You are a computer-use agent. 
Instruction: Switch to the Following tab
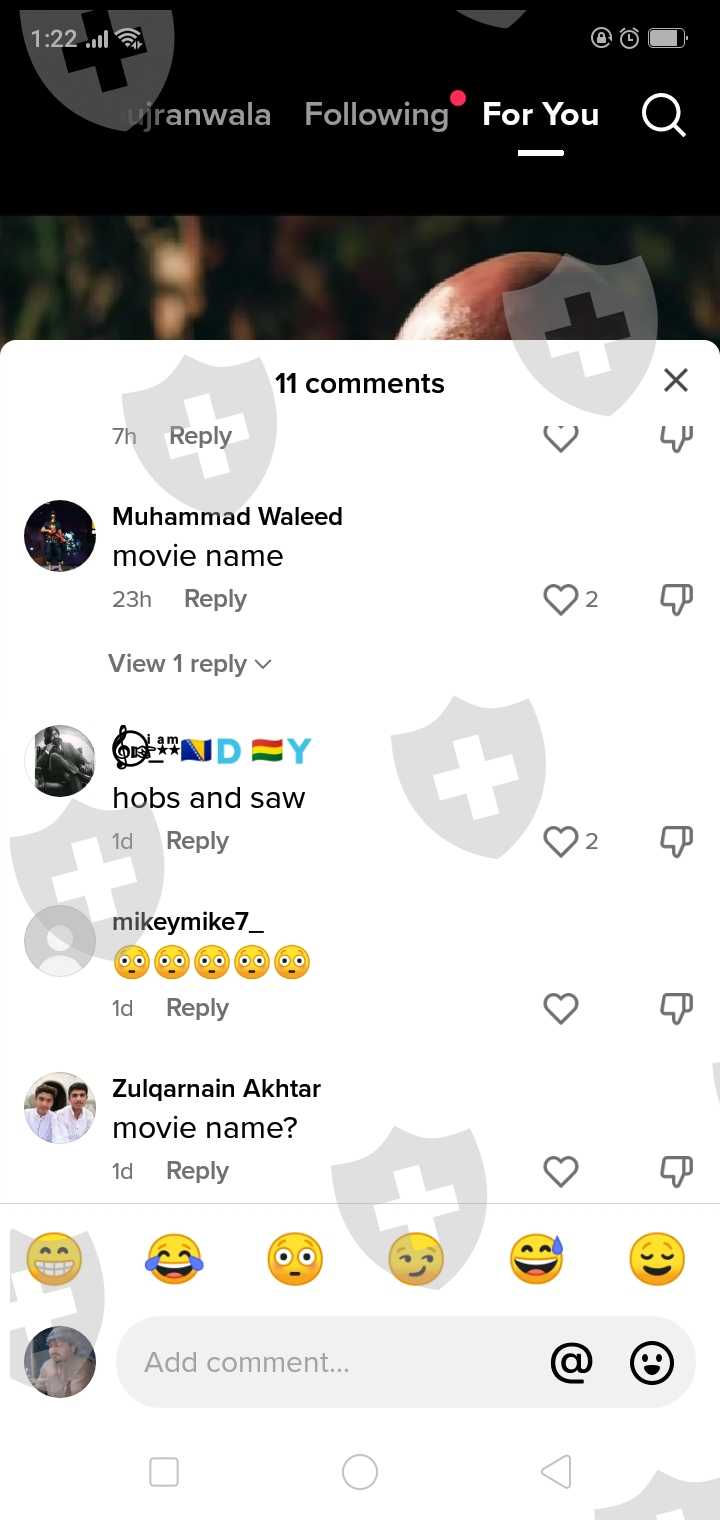(376, 115)
